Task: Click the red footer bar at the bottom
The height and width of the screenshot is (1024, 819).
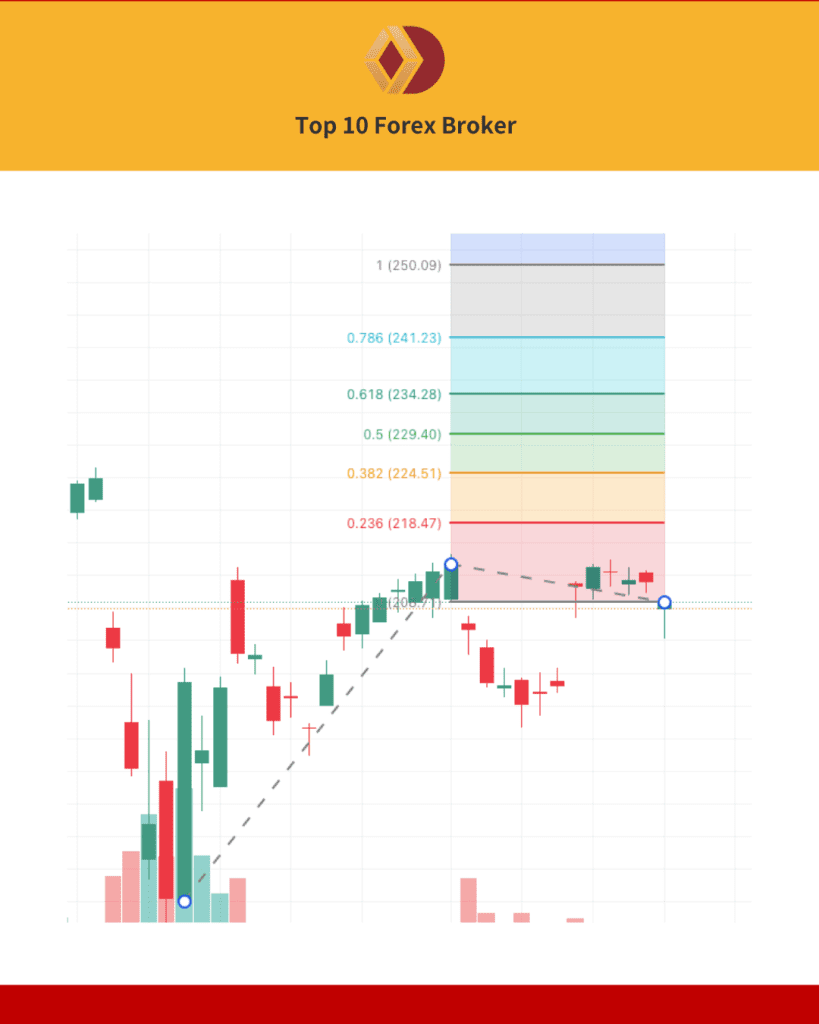Action: click(409, 1004)
